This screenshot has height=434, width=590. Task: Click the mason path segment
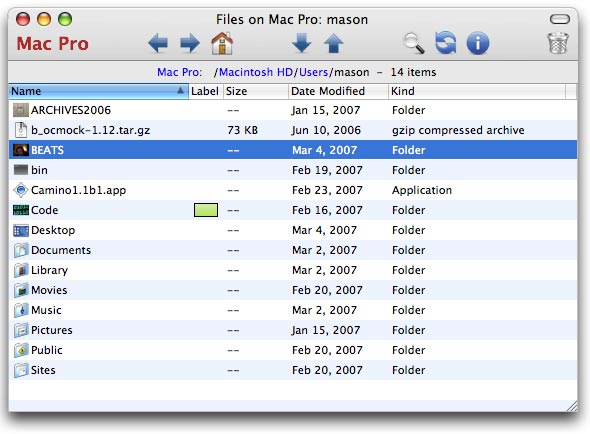pyautogui.click(x=352, y=72)
